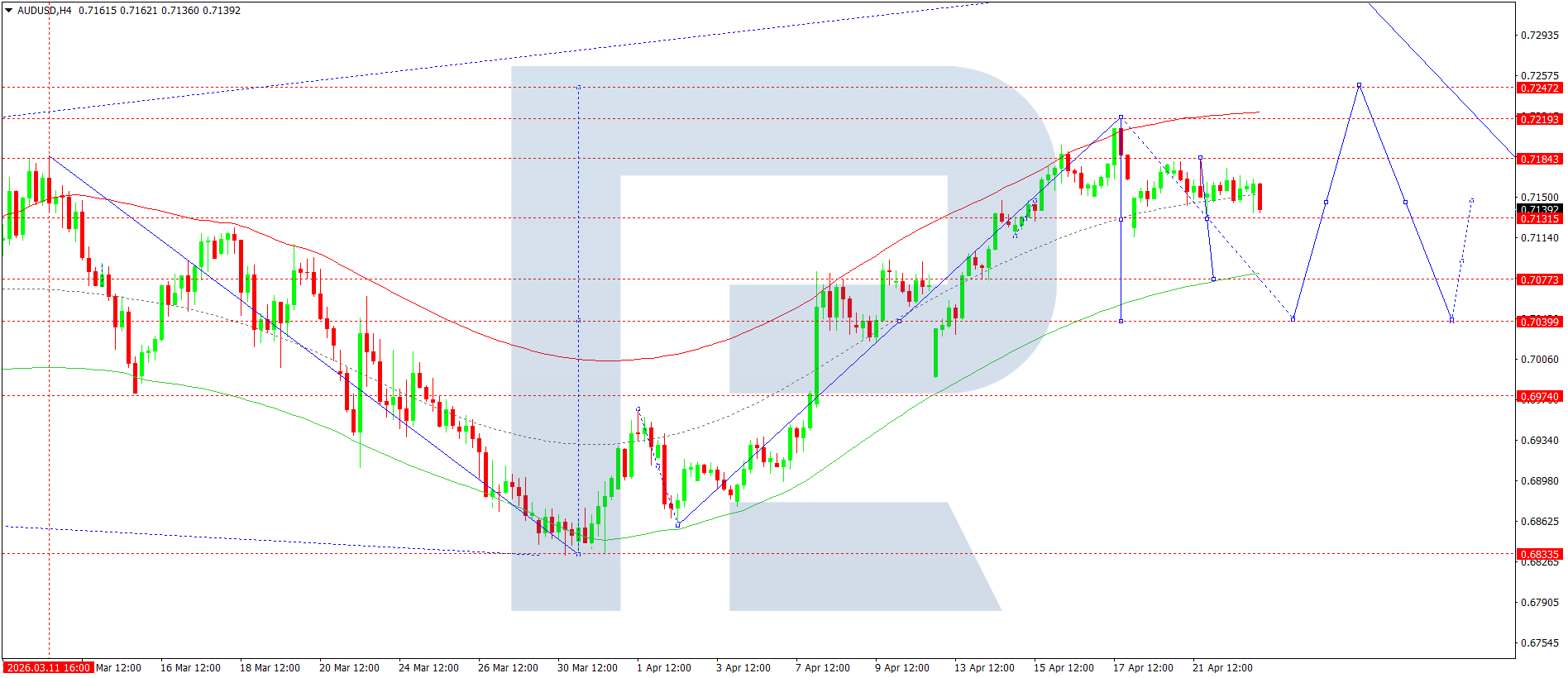The image size is (1568, 678).
Task: Click the 30 Mar 12:00 time axis label
Action: [587, 668]
